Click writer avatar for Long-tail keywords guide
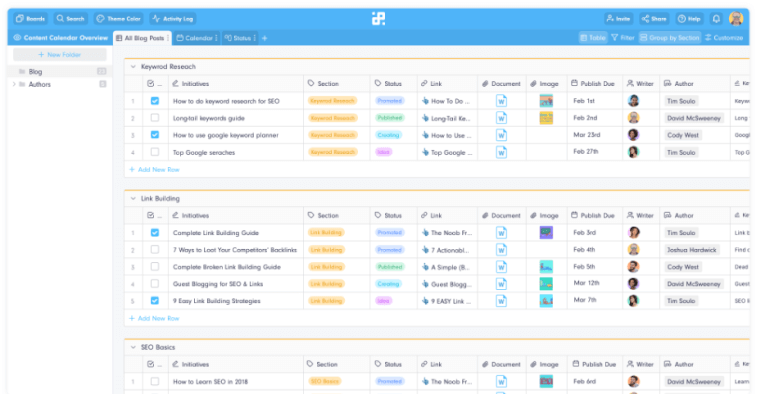This screenshot has width=770, height=394. pyautogui.click(x=633, y=118)
